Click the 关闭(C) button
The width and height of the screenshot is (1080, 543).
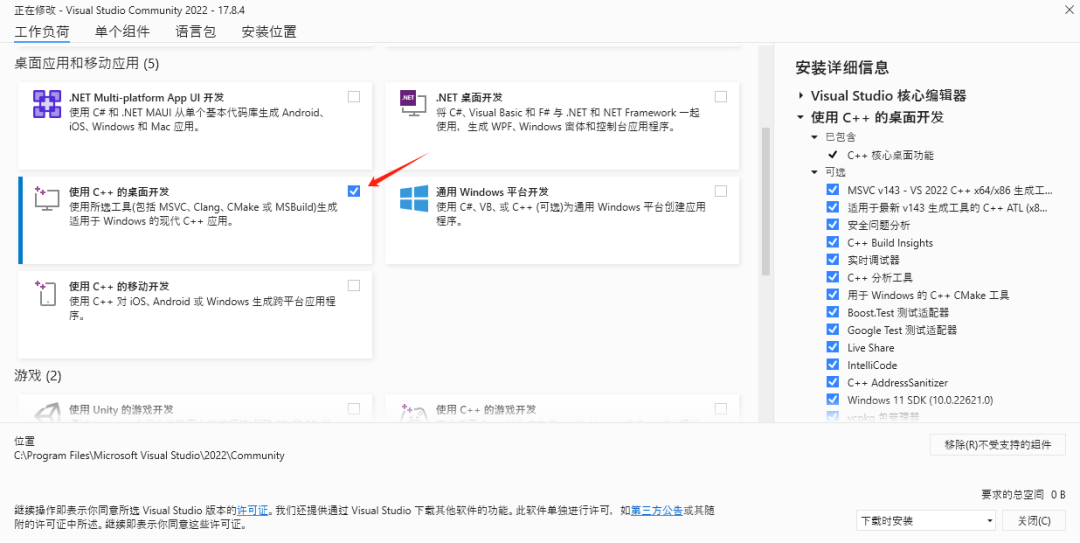click(1035, 520)
